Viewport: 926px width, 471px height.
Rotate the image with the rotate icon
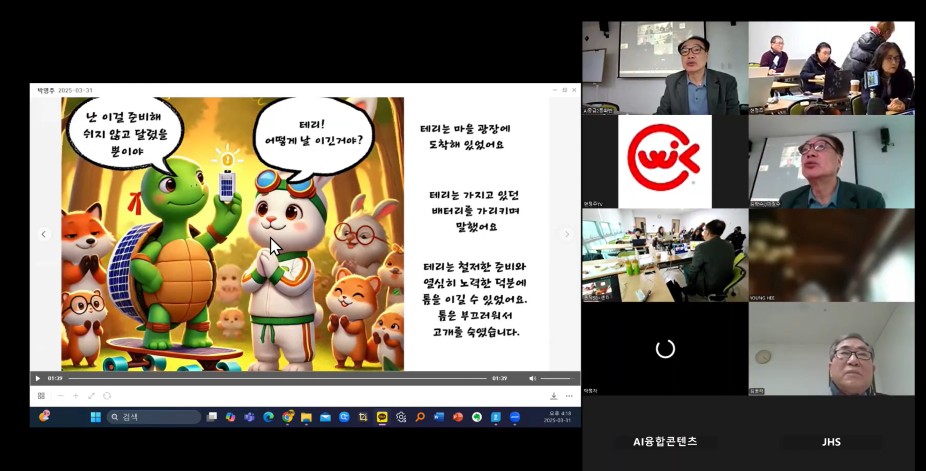tap(107, 396)
